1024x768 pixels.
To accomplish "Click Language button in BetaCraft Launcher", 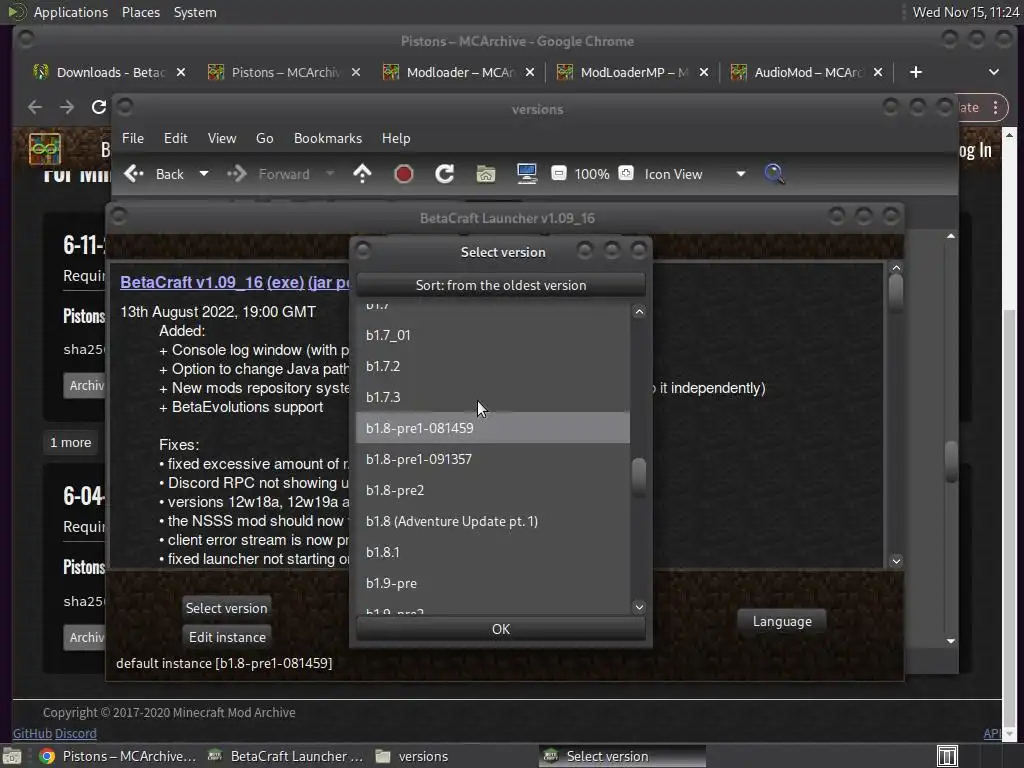I will coord(782,621).
